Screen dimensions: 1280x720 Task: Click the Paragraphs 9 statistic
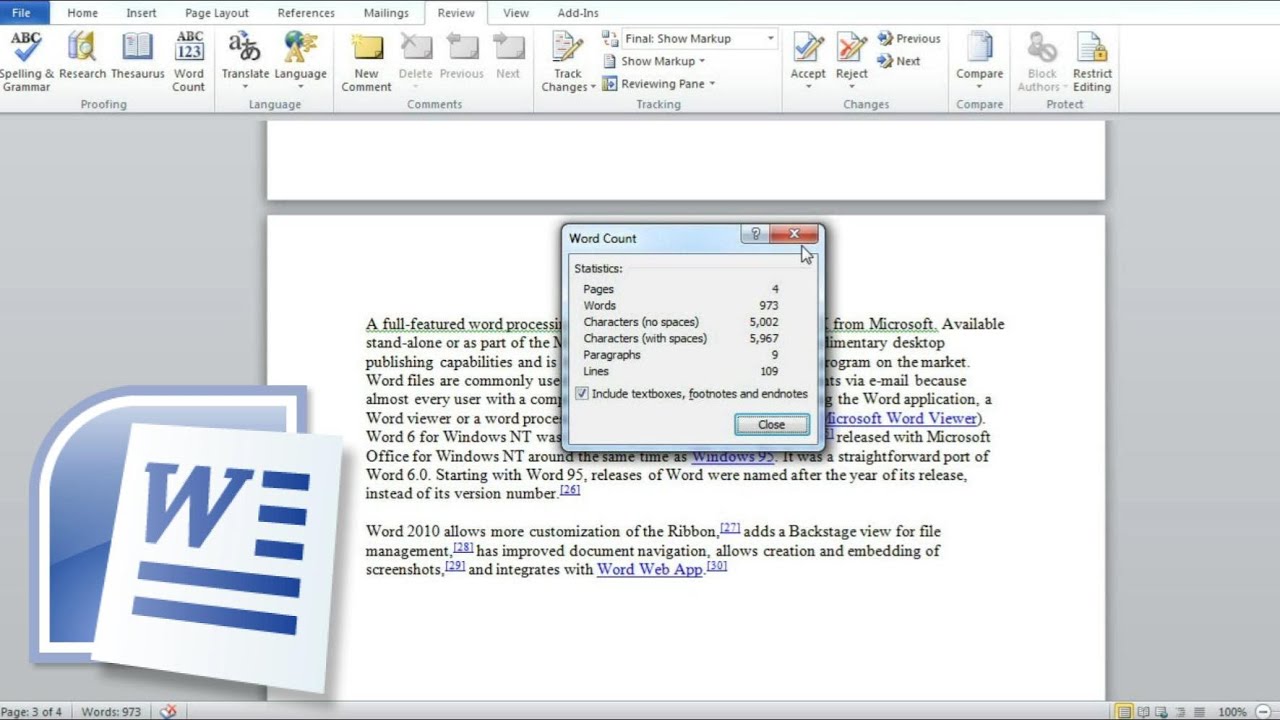pos(680,355)
